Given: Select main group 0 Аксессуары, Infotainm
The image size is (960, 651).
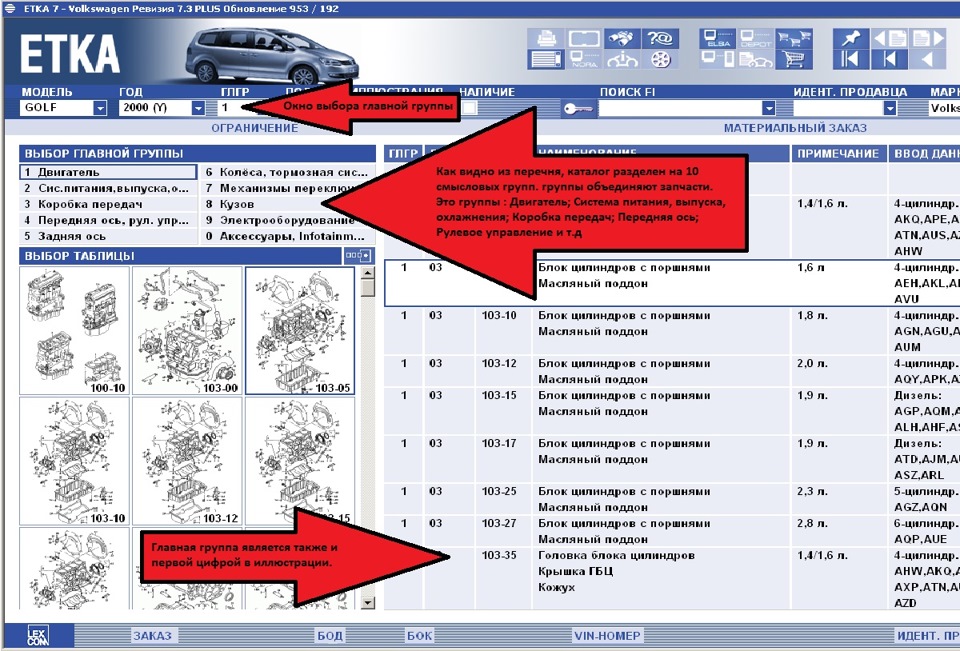Looking at the screenshot, I should (x=287, y=236).
